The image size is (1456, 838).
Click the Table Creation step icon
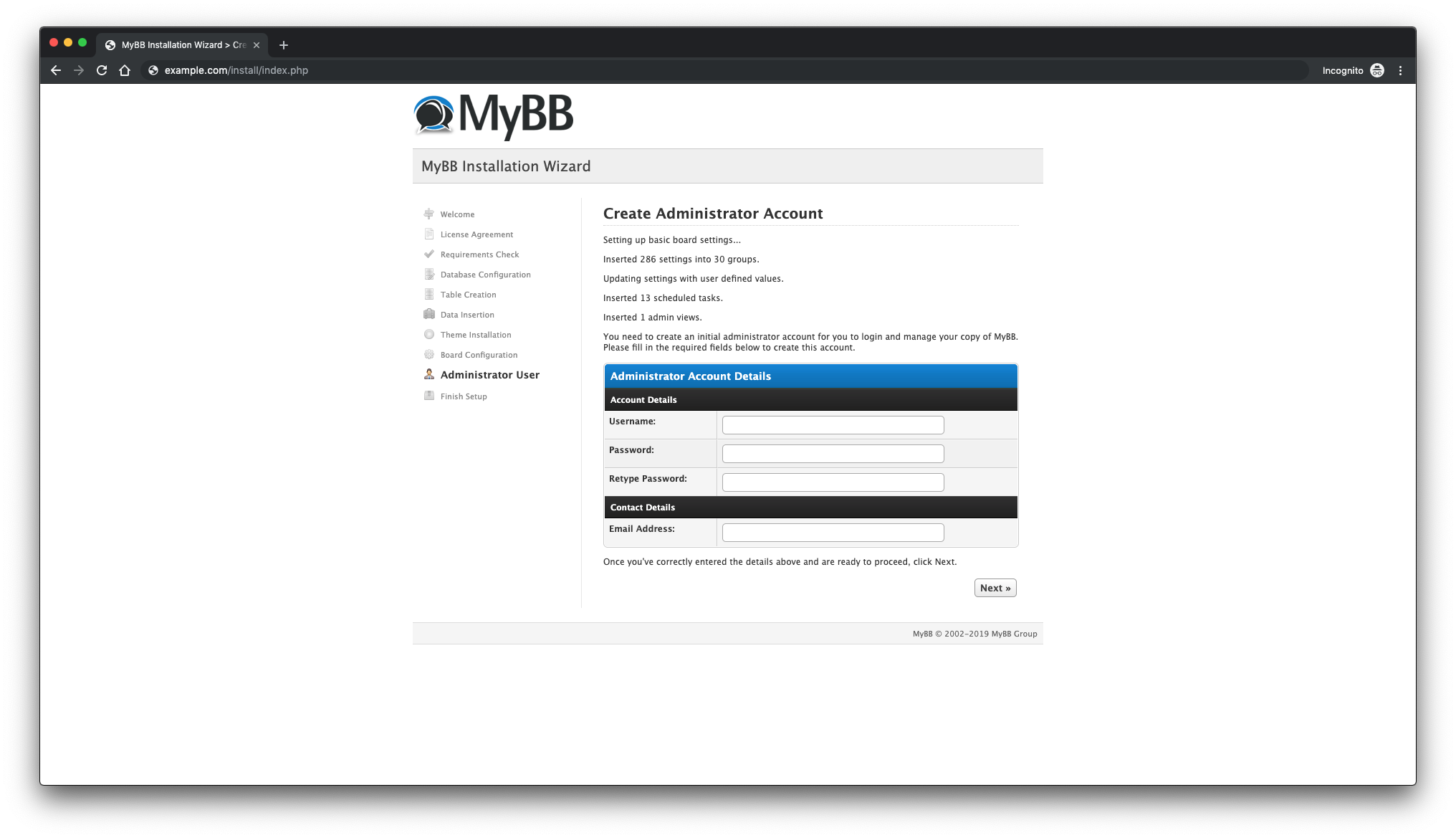coord(429,294)
